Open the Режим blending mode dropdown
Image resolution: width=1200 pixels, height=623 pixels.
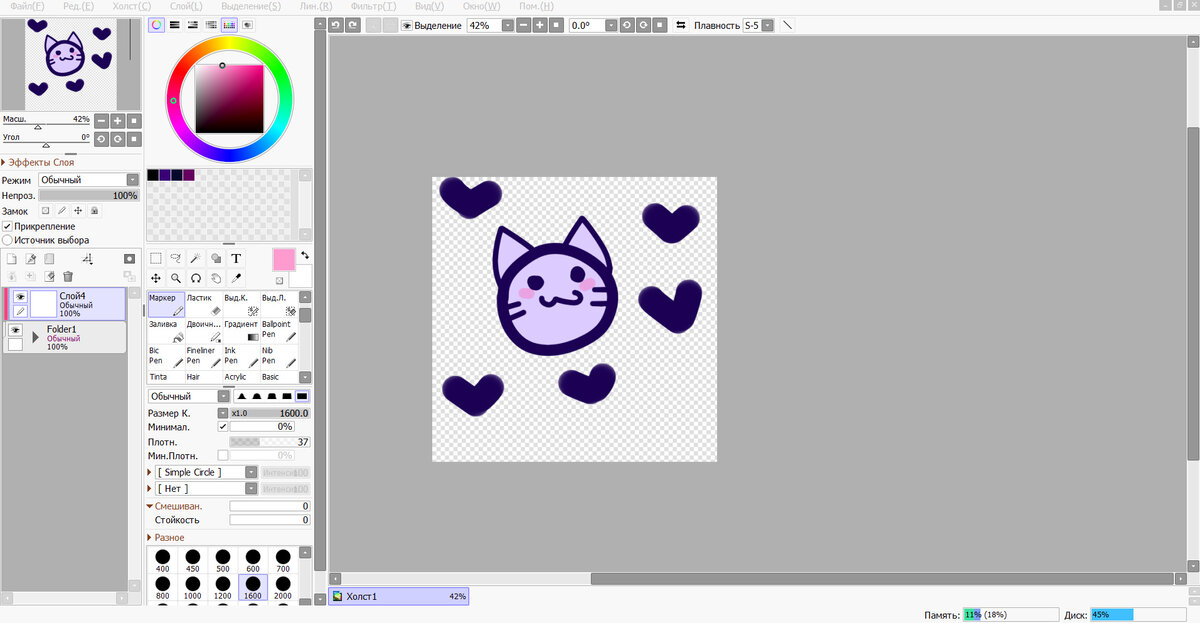point(130,178)
